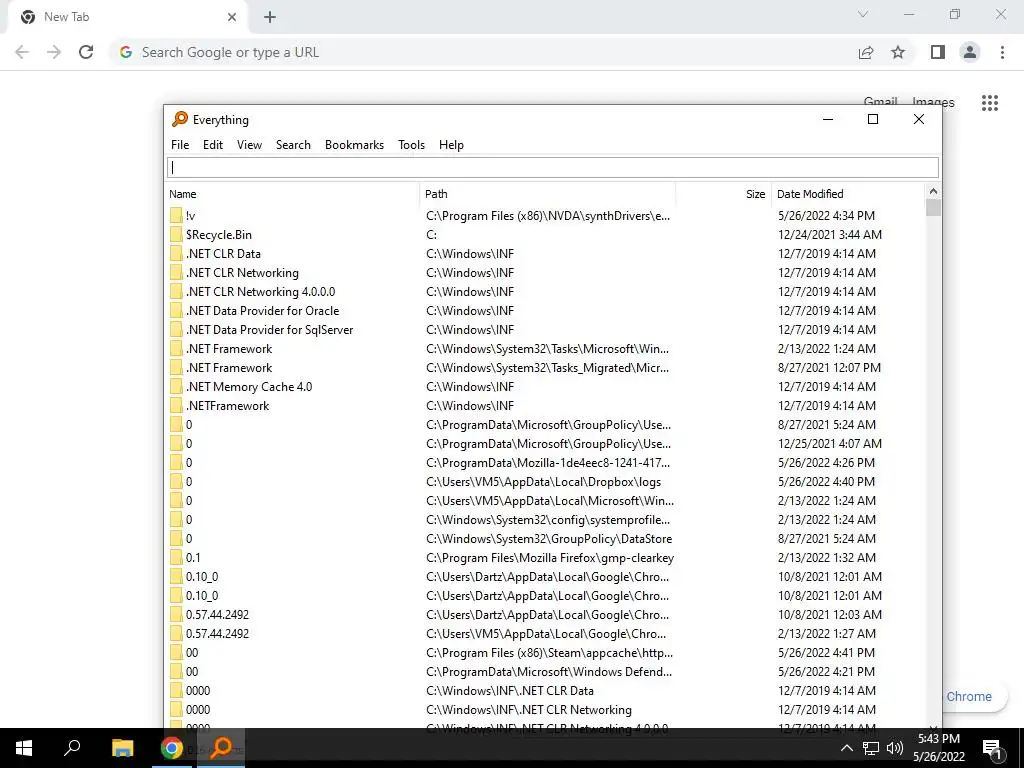The image size is (1024, 768).
Task: Reload the Chrome page
Action: [x=86, y=52]
